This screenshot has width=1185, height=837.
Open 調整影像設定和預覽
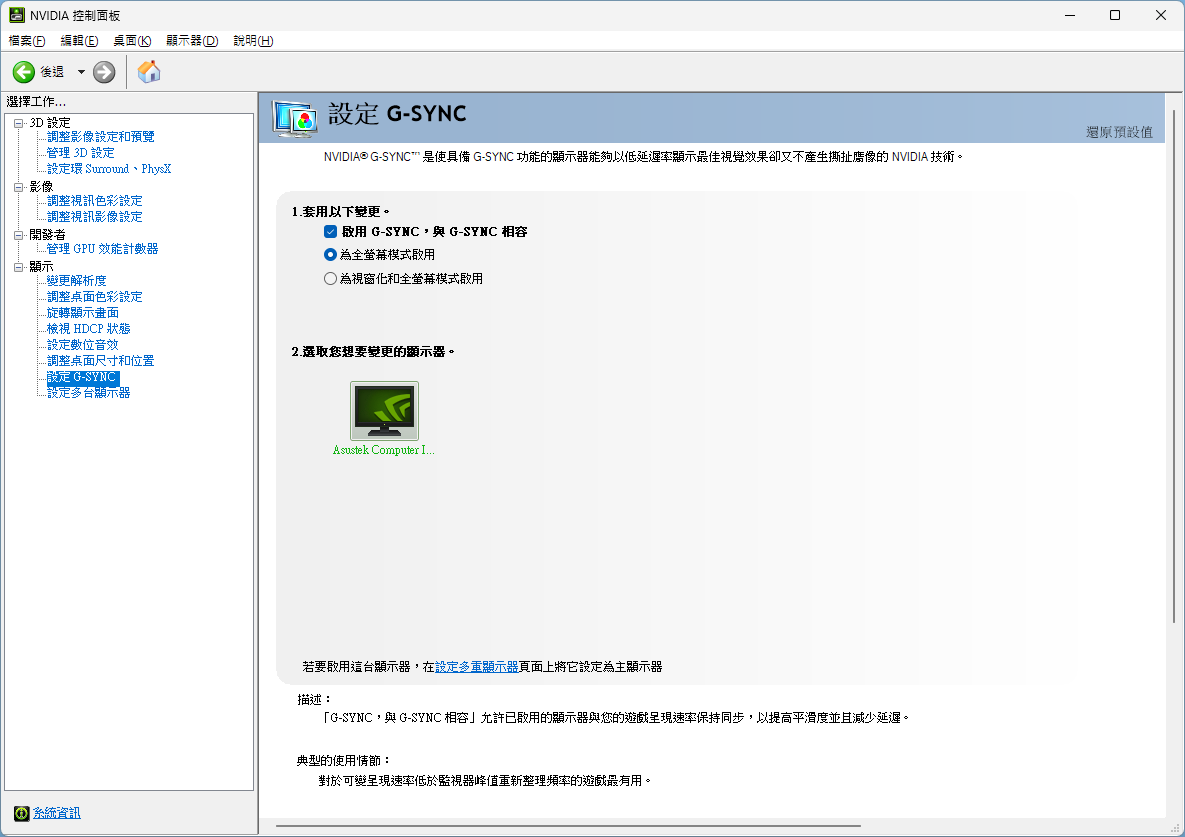(x=101, y=137)
